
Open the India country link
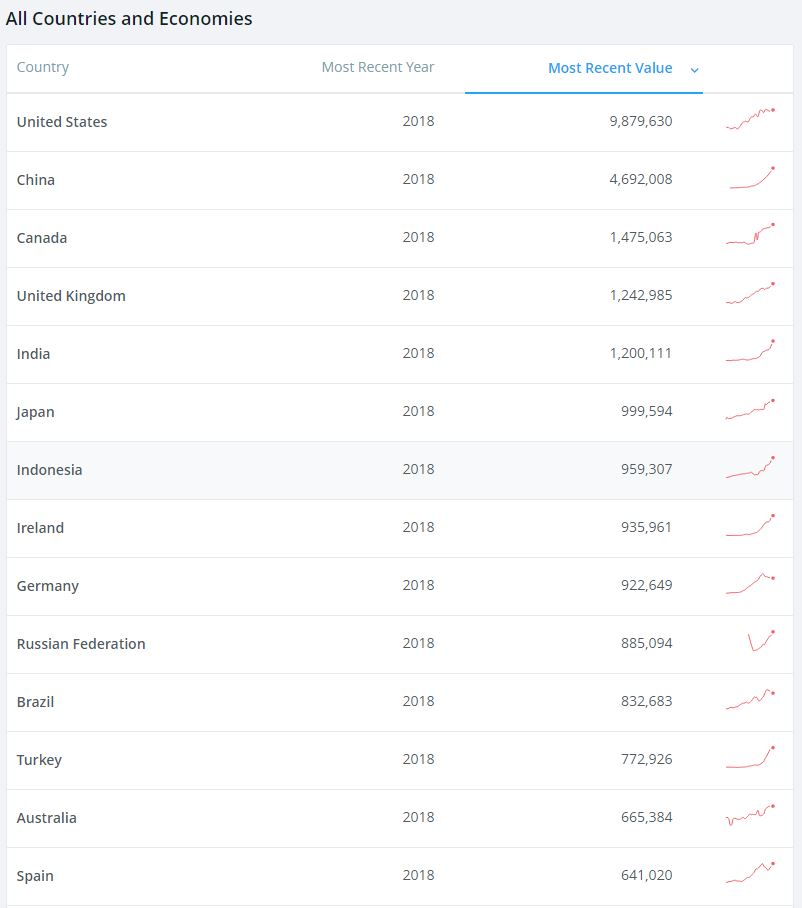coord(33,354)
